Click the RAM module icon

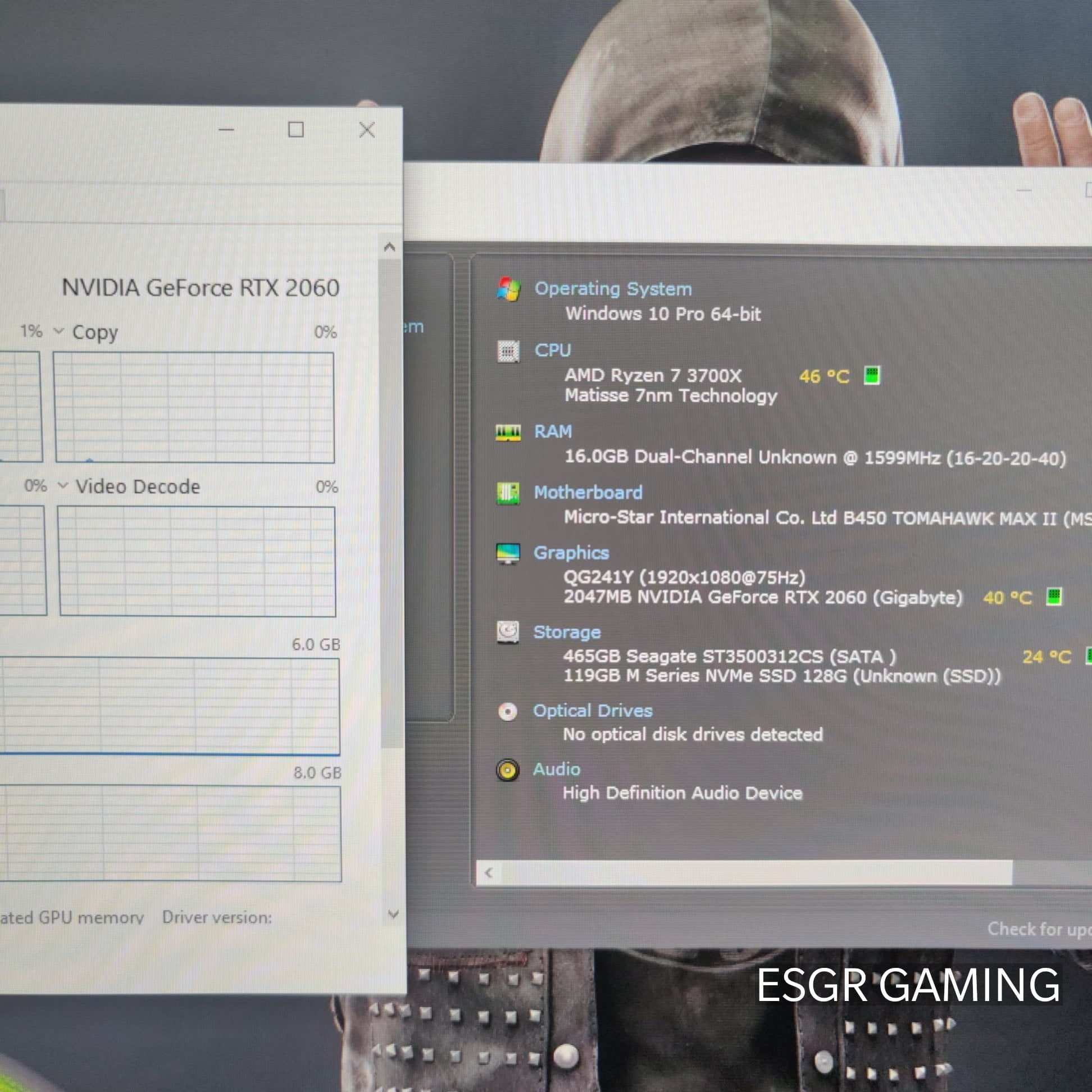coord(508,433)
